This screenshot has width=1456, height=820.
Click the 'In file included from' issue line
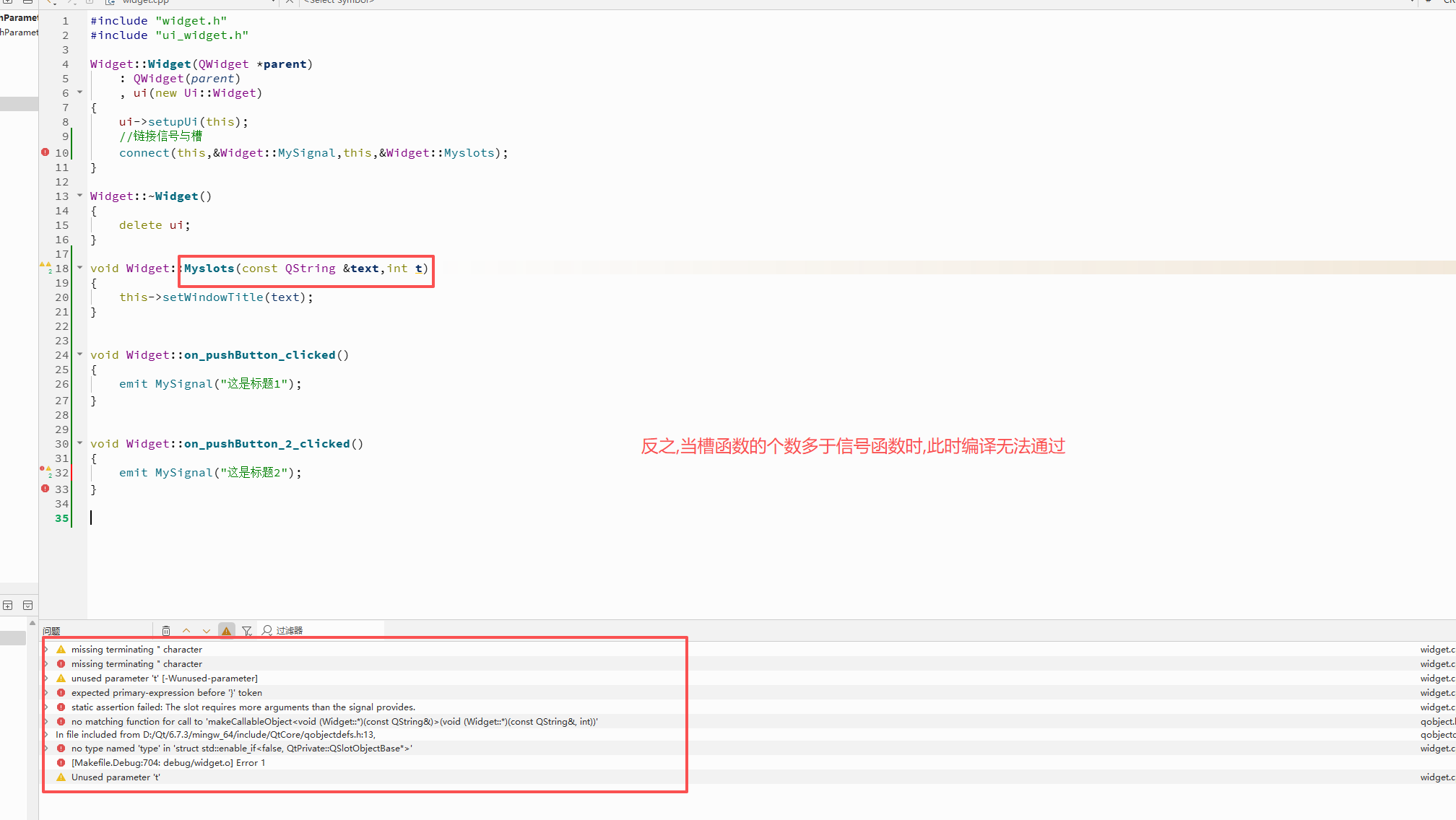click(215, 735)
